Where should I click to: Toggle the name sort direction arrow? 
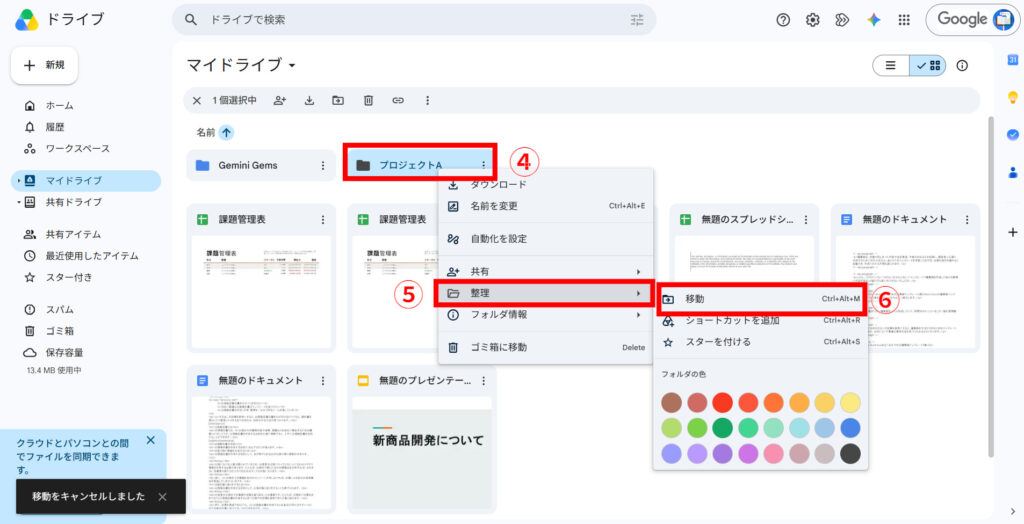(226, 133)
